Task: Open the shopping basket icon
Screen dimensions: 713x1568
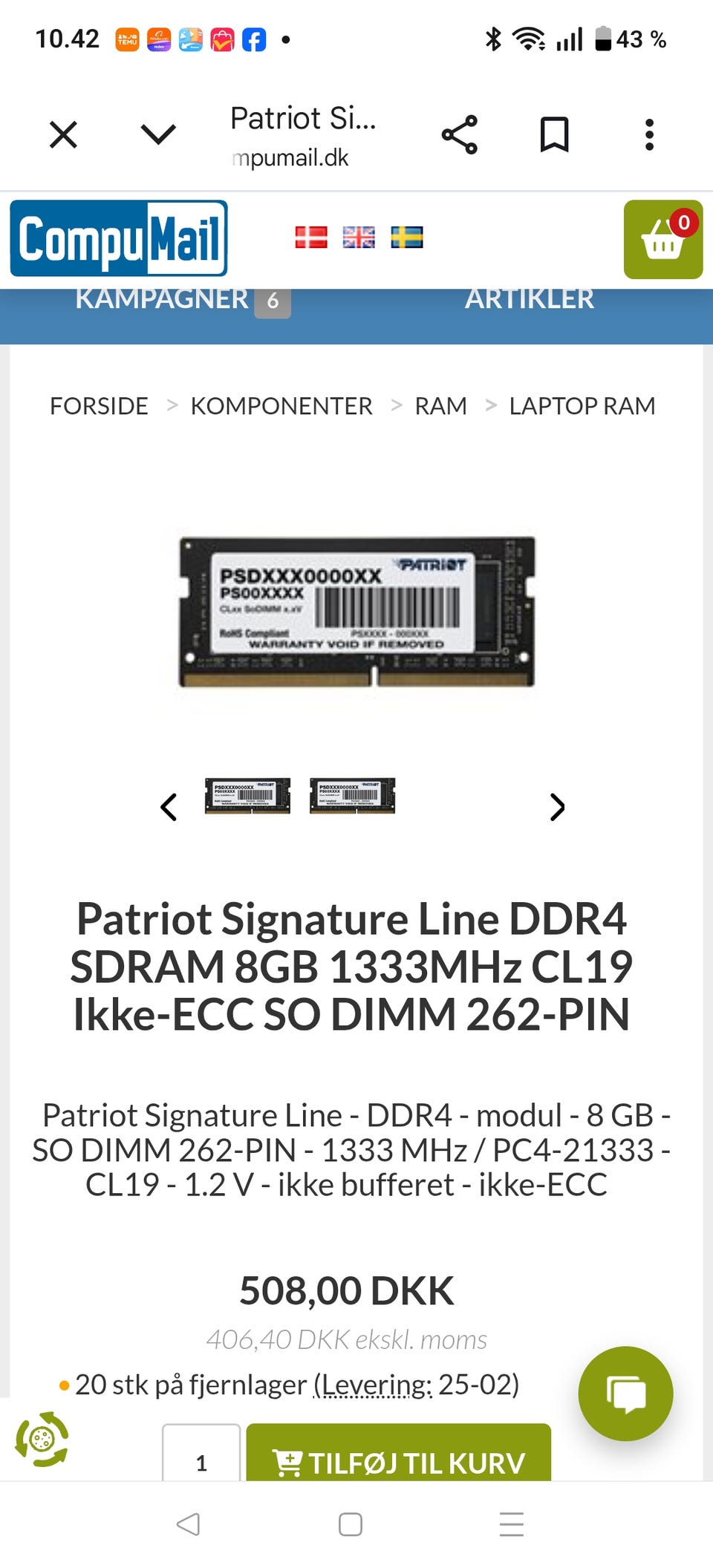Action: tap(663, 239)
